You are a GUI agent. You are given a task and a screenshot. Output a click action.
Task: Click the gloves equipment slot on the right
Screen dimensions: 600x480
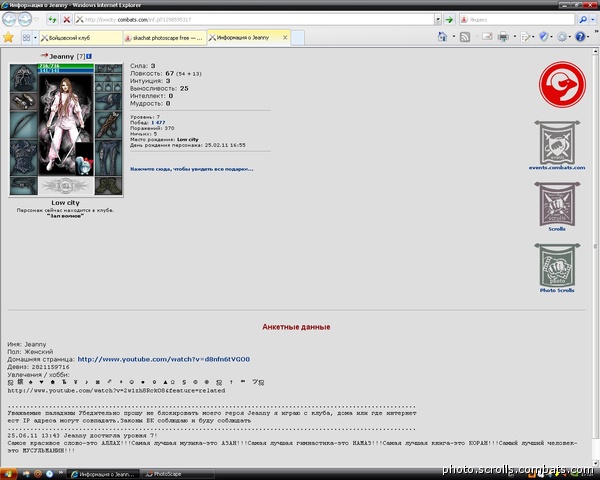[108, 101]
